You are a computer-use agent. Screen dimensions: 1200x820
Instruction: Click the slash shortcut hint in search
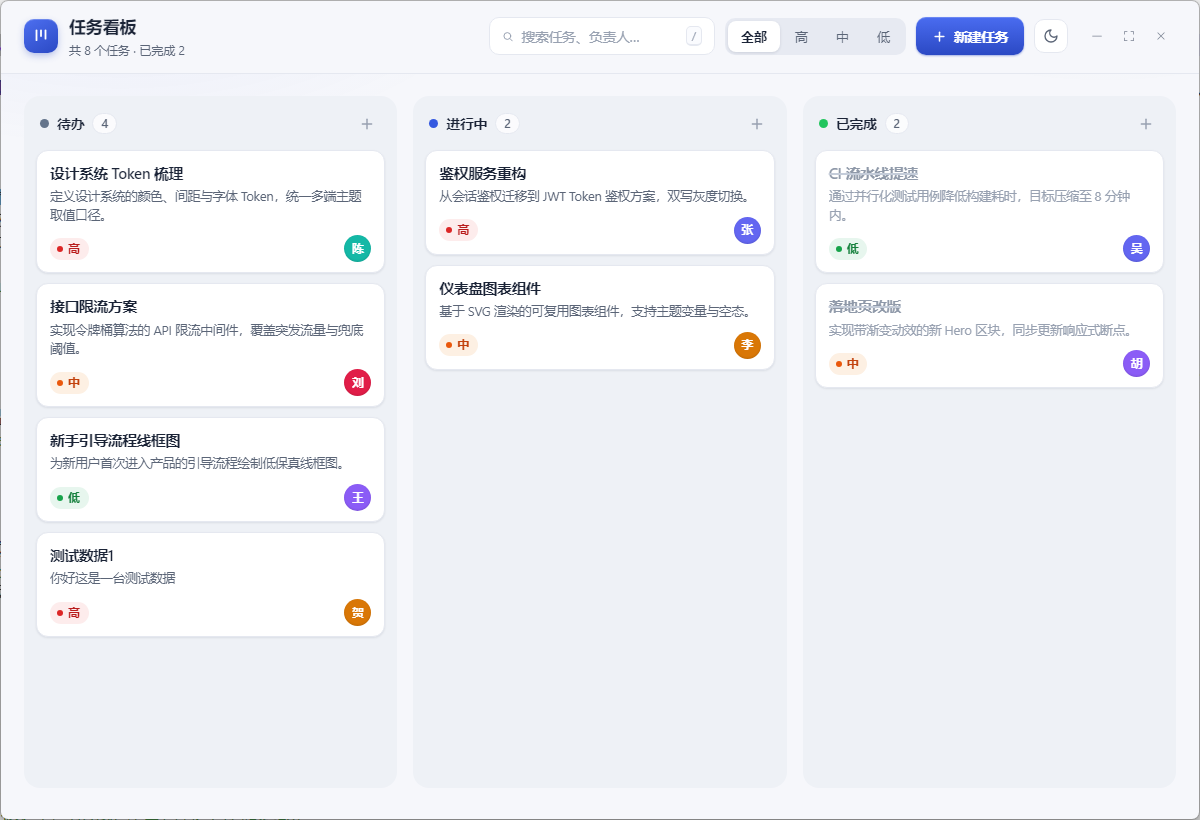coord(694,37)
